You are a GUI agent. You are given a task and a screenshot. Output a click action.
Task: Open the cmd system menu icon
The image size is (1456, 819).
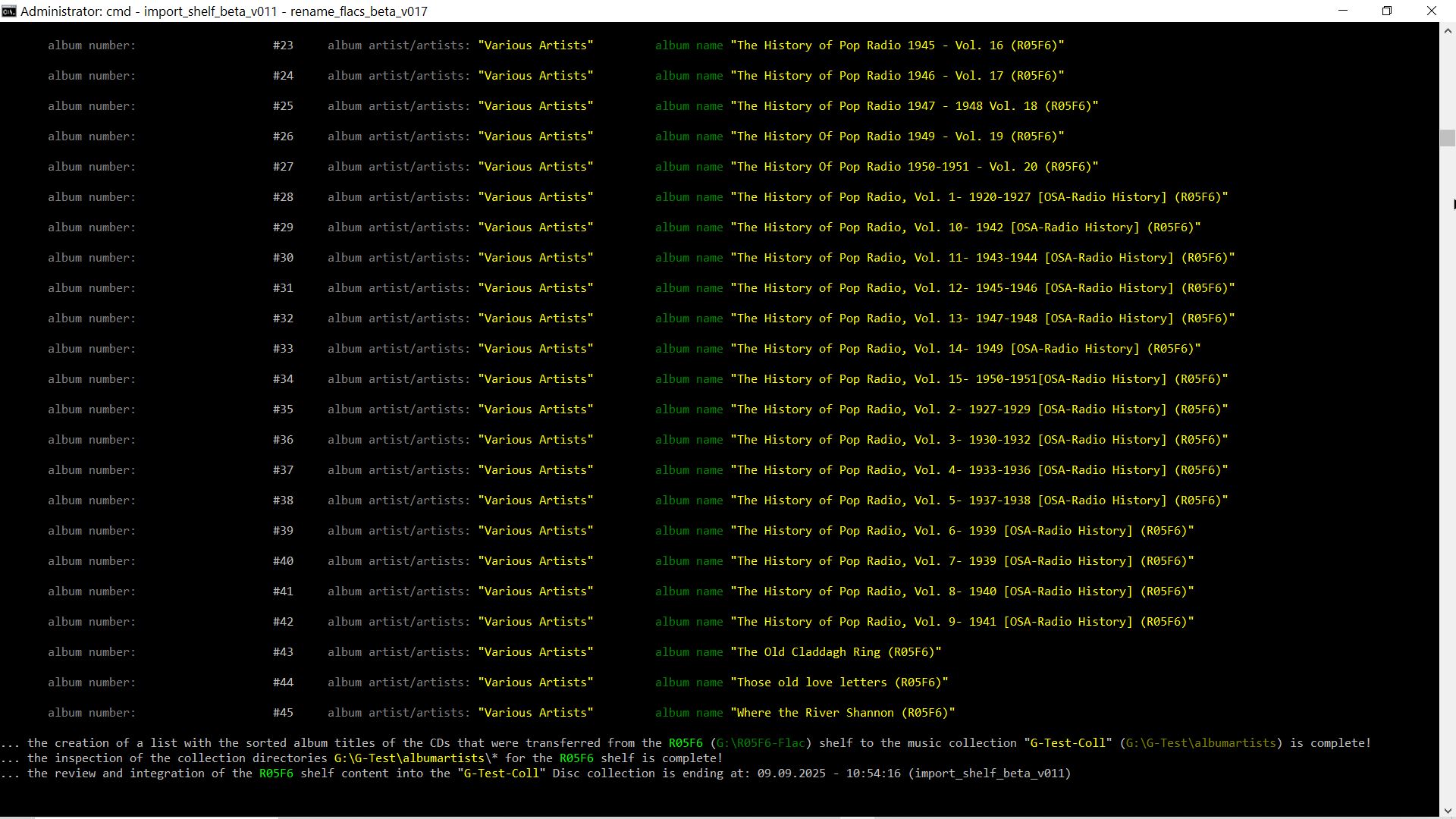[x=9, y=11]
